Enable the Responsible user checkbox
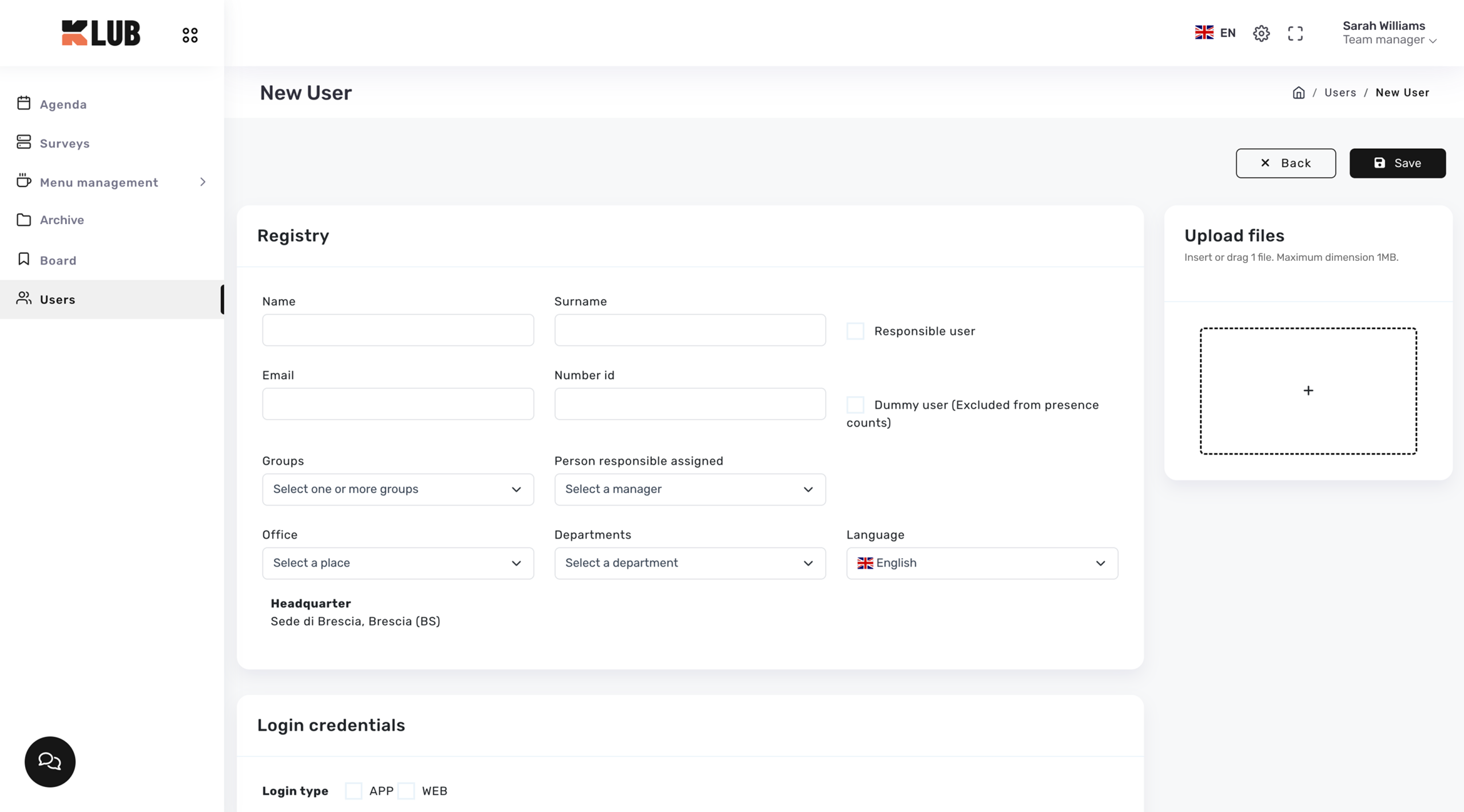This screenshot has height=812, width=1464. click(x=855, y=331)
